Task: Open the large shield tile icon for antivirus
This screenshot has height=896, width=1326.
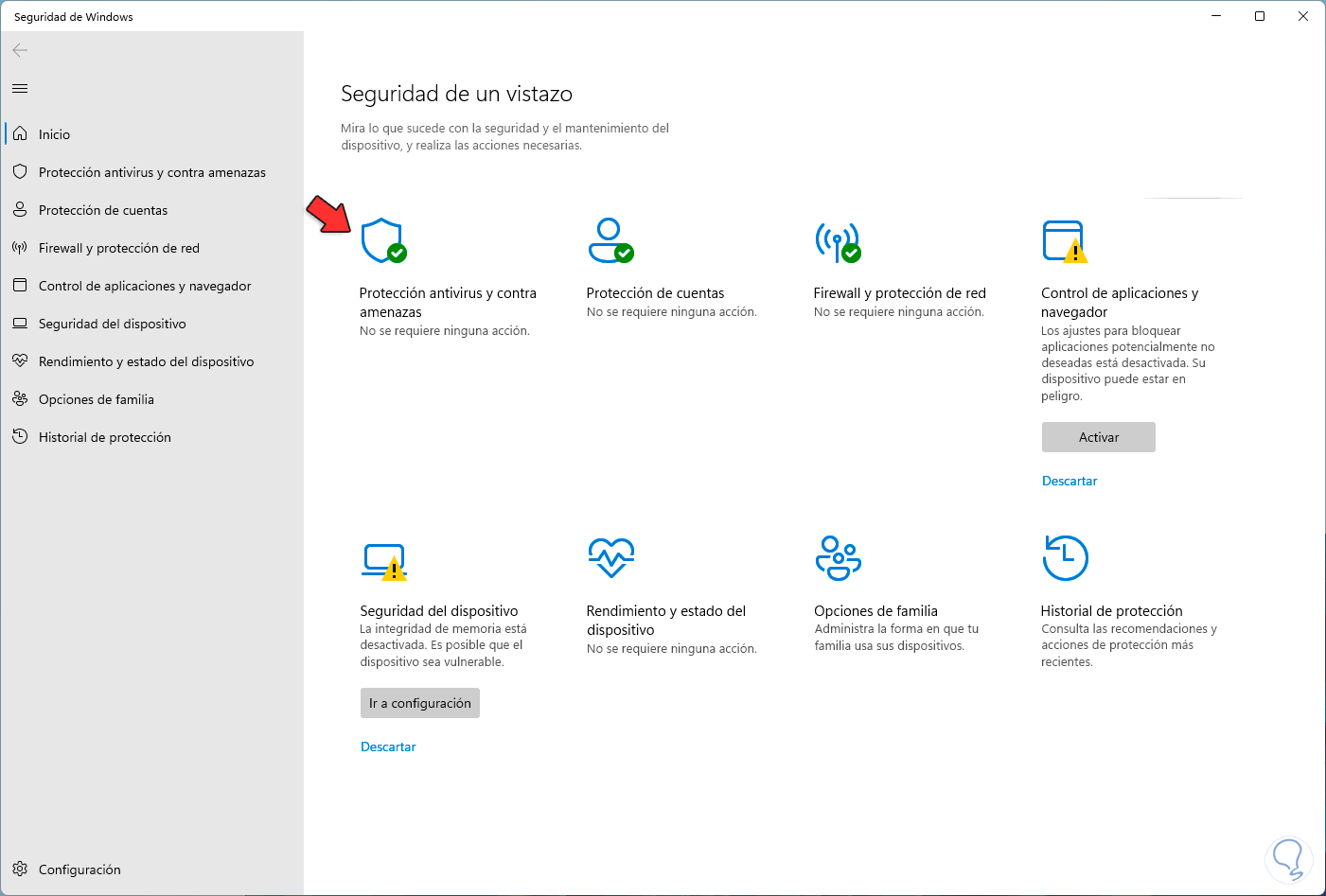Action: (x=383, y=240)
